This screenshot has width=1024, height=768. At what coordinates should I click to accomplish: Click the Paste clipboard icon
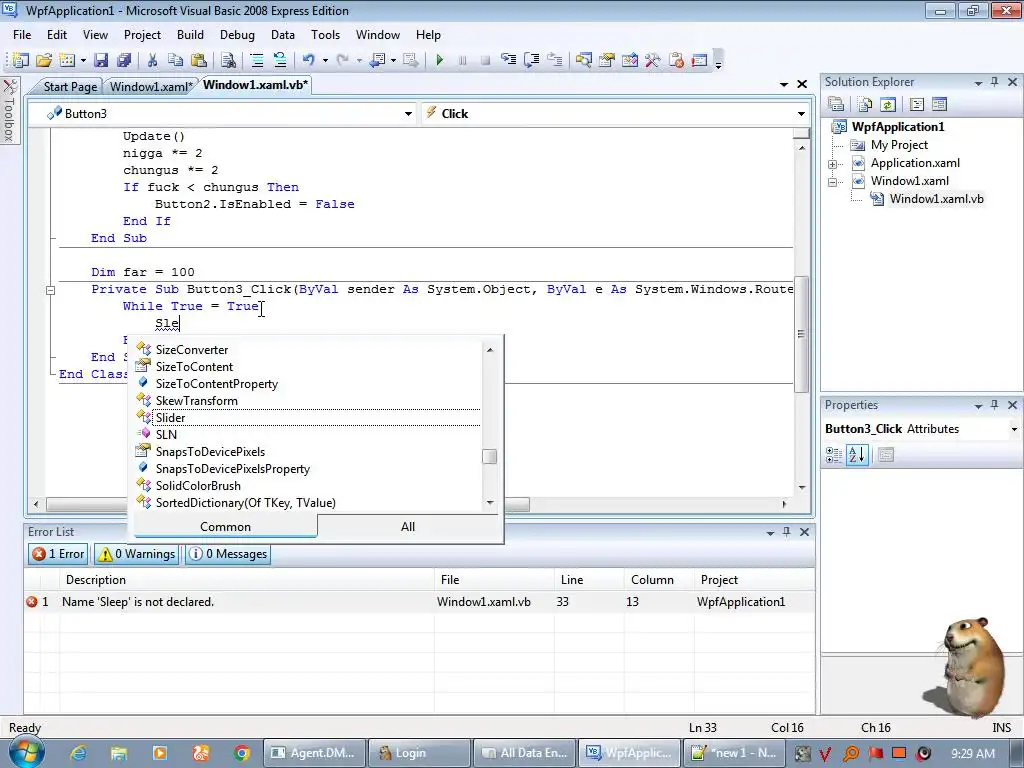199,60
